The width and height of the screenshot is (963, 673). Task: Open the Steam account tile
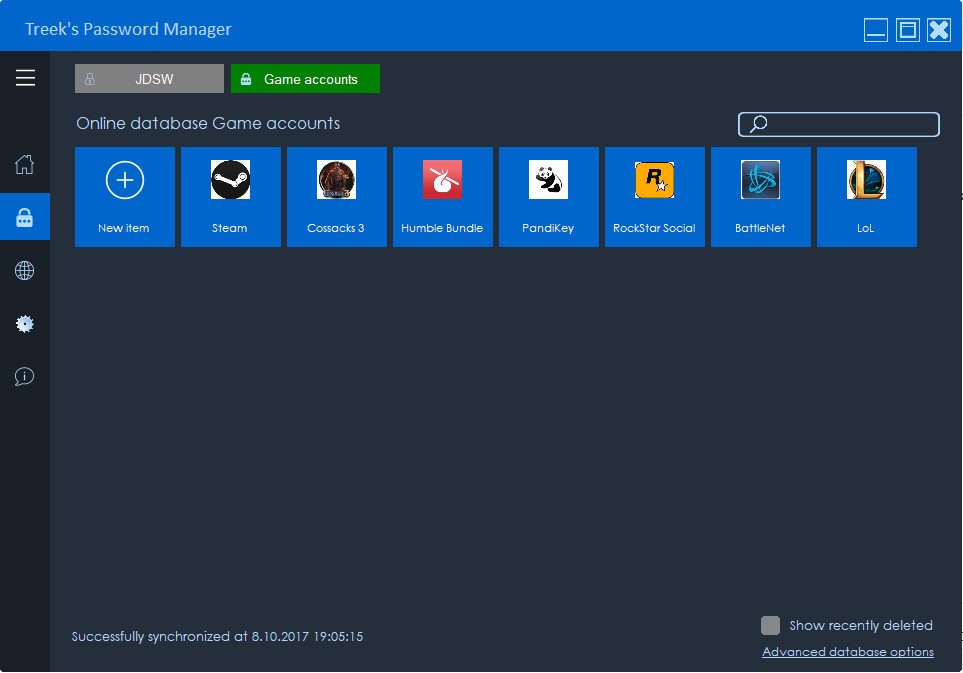231,196
